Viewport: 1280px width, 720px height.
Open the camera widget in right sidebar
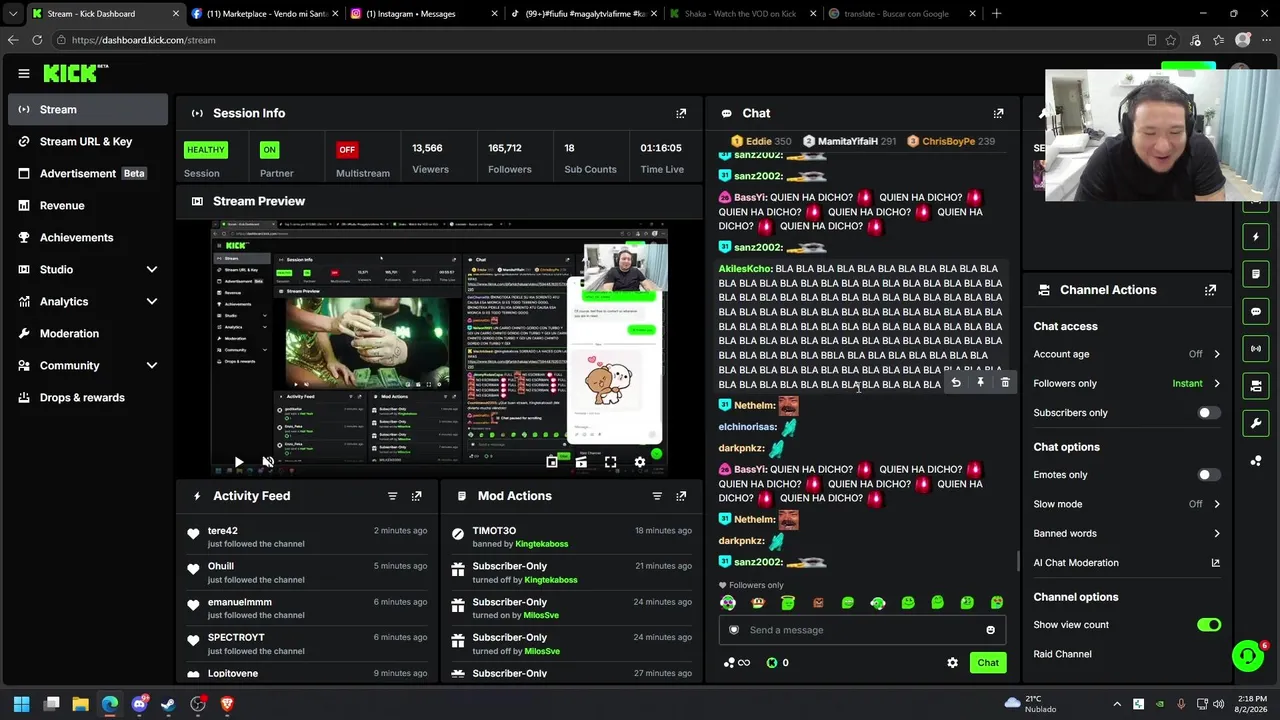[x=1256, y=386]
